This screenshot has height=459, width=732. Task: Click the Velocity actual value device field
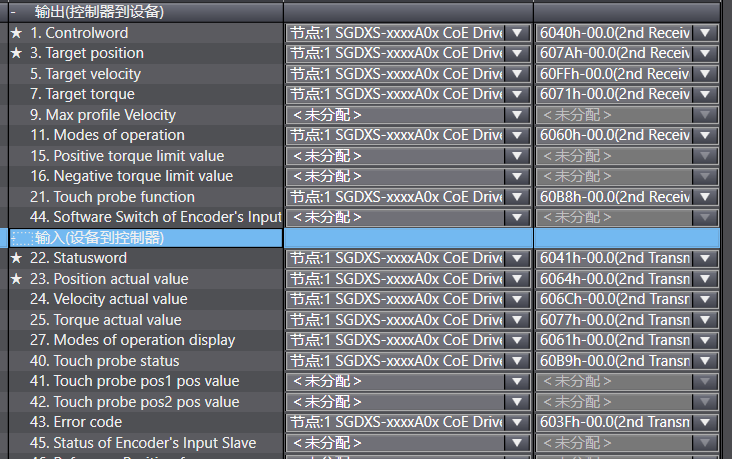396,299
